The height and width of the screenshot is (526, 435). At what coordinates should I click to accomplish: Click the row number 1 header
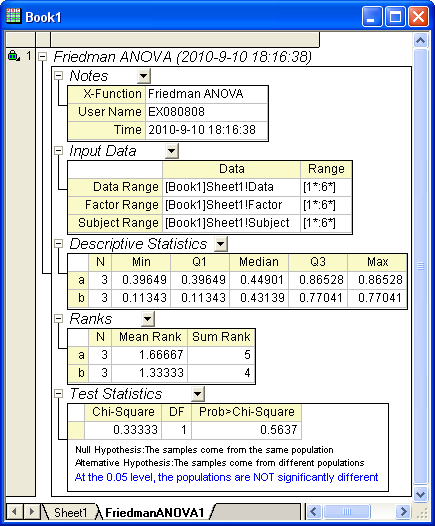pyautogui.click(x=29, y=56)
